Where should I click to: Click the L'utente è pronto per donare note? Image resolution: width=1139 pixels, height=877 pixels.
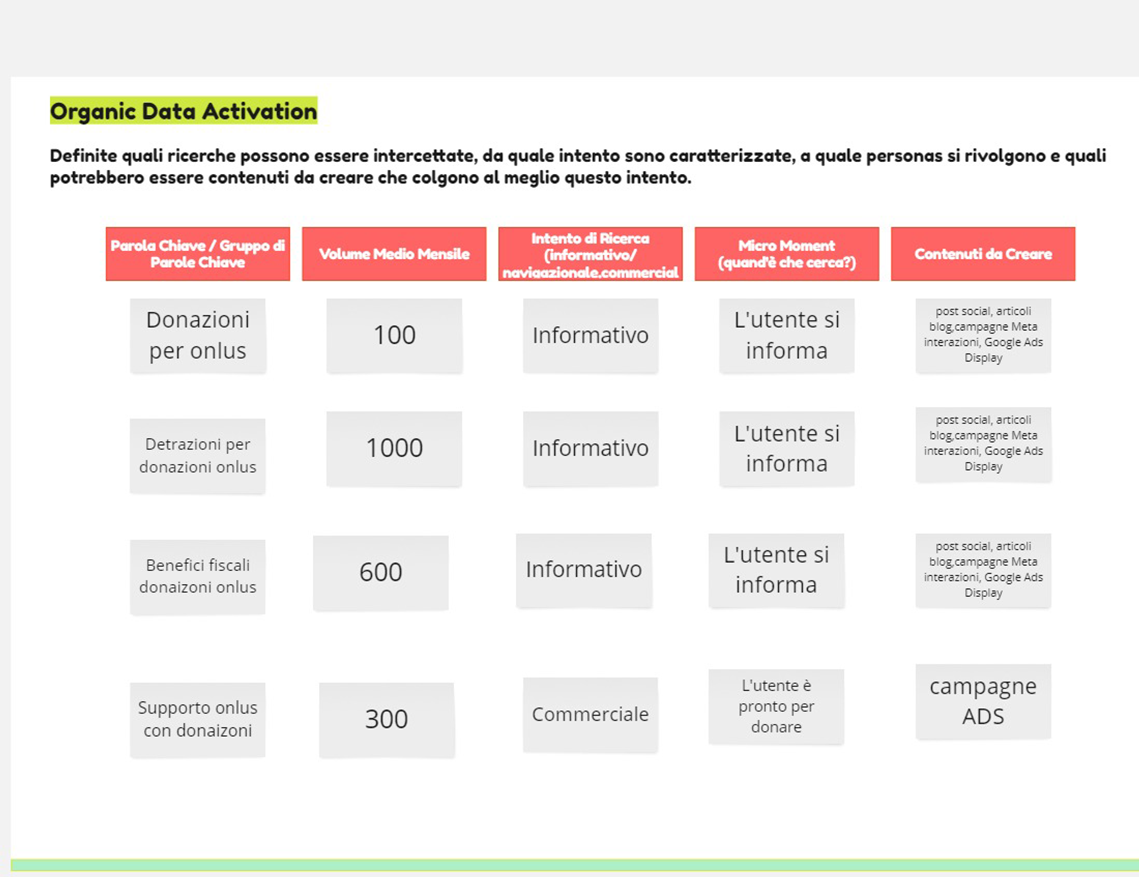click(776, 706)
